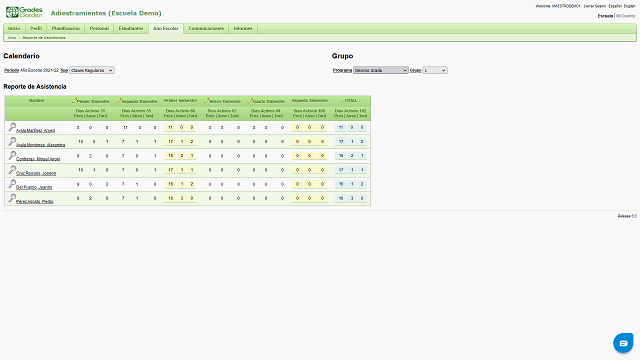The width and height of the screenshot is (640, 360).
Task: Open the Grupo number dropdown
Action: click(x=435, y=70)
